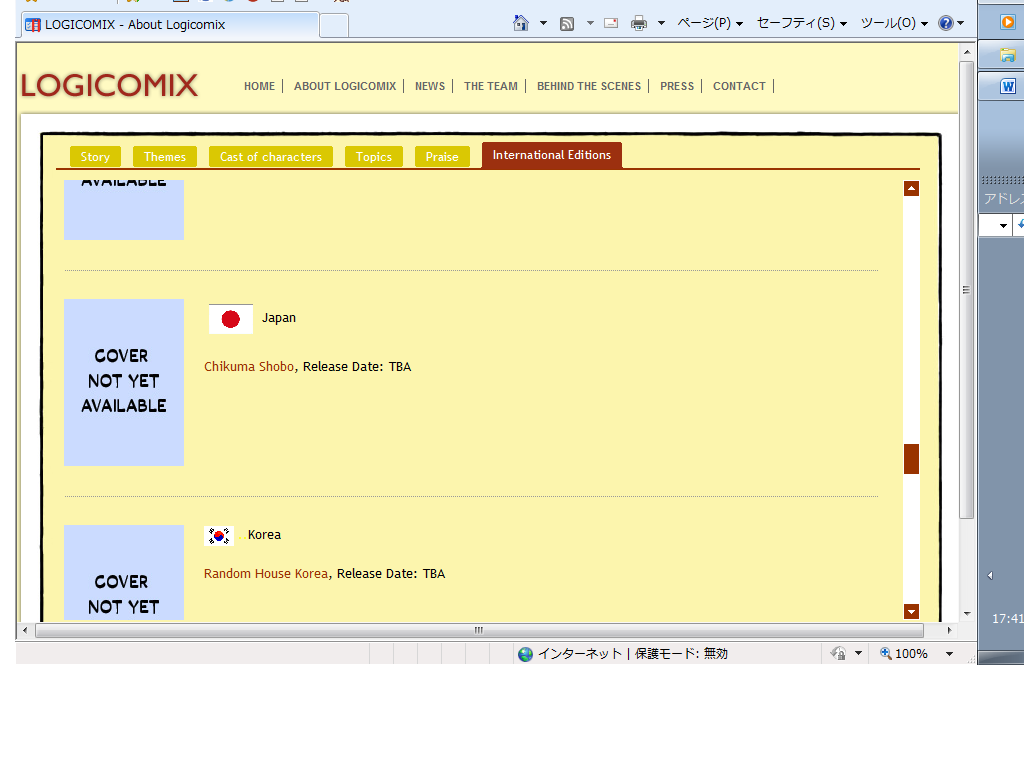Open the Random House Korea publisher link
The width and height of the screenshot is (1024, 768).
point(266,573)
